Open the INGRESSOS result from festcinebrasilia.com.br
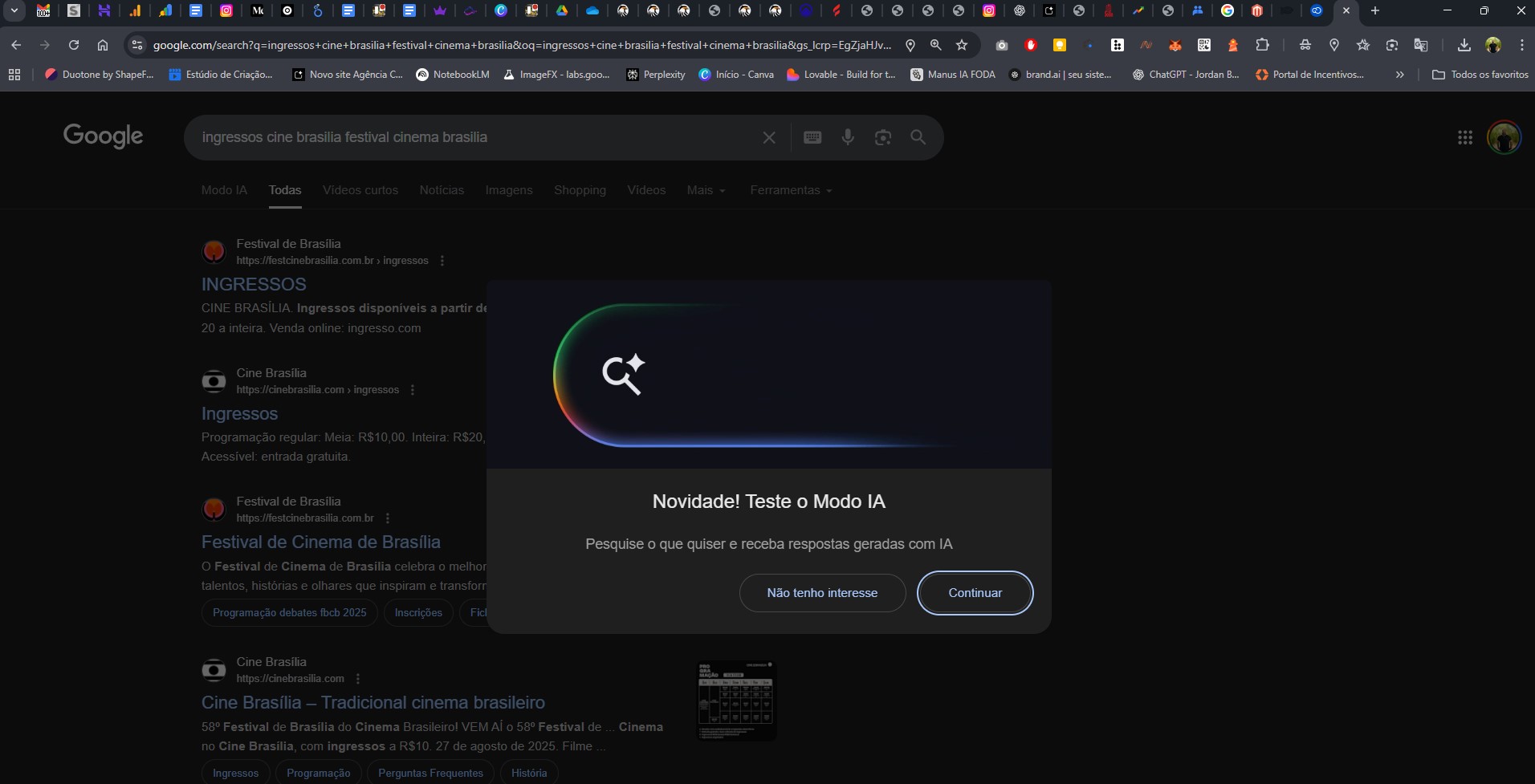 [x=253, y=284]
